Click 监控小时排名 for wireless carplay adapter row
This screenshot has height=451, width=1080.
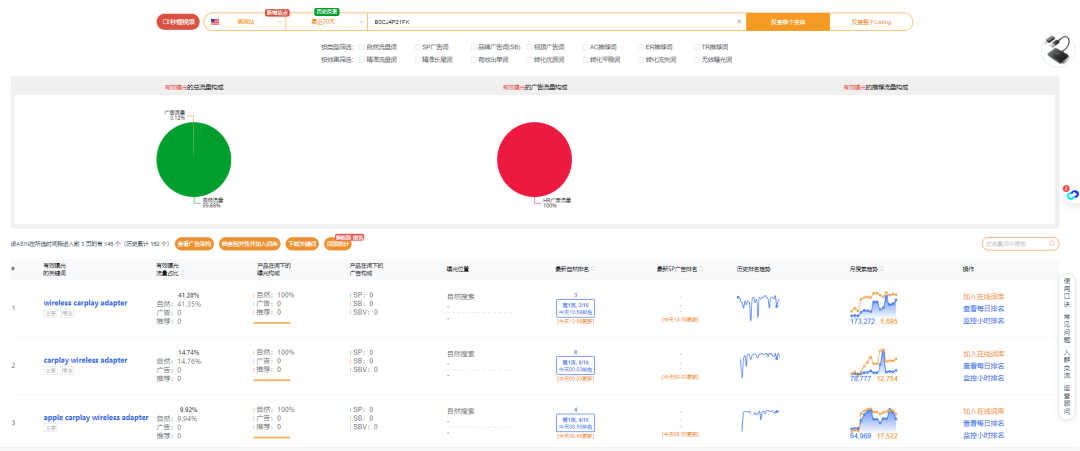(x=984, y=320)
